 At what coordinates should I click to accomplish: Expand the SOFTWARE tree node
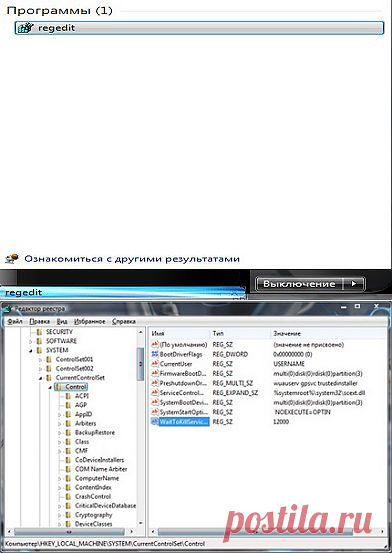tap(31, 341)
